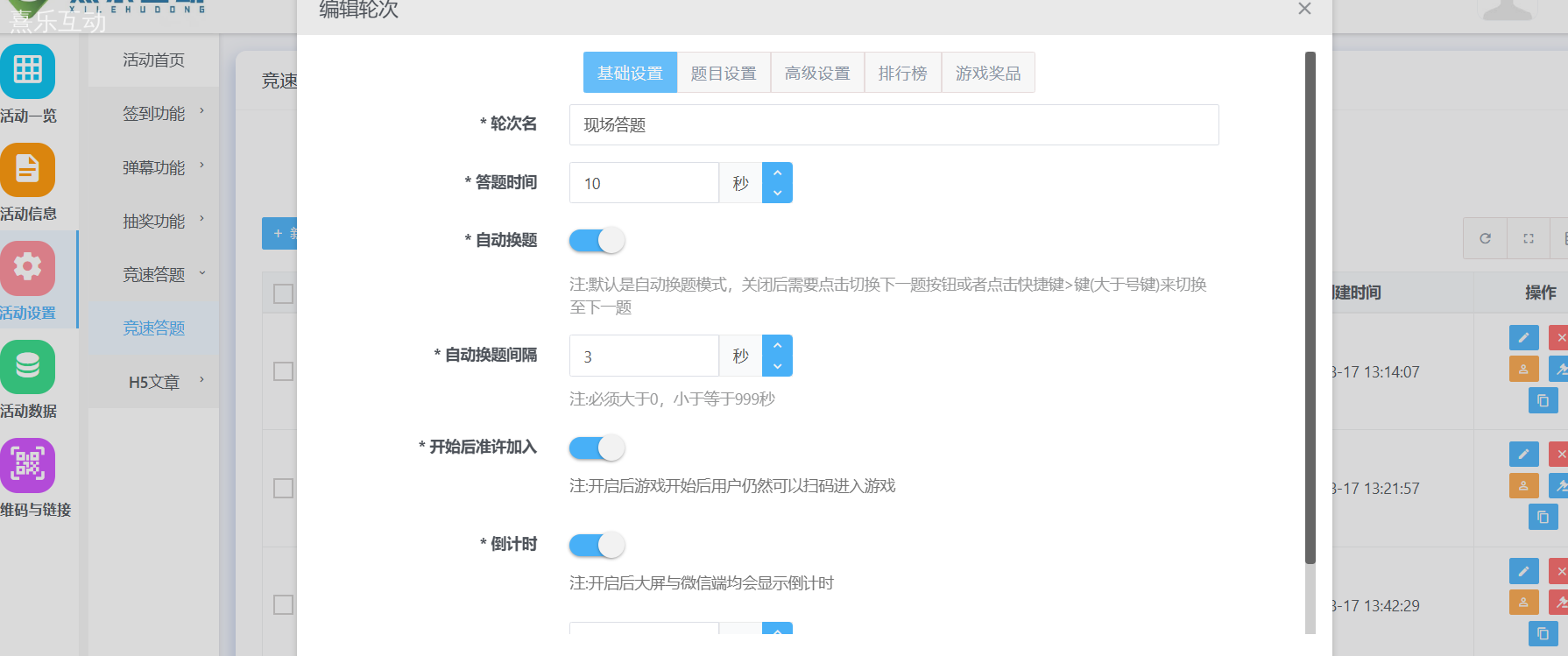Click the copy icon in 13:14:07 row

(x=1543, y=400)
